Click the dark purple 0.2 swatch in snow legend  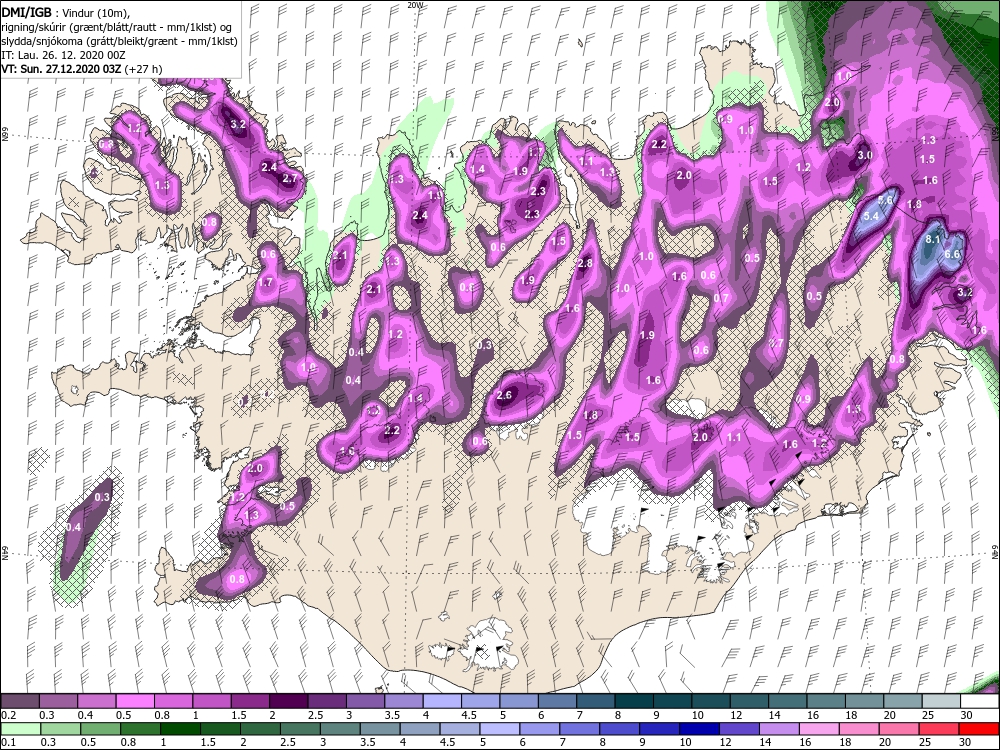[x=20, y=701]
